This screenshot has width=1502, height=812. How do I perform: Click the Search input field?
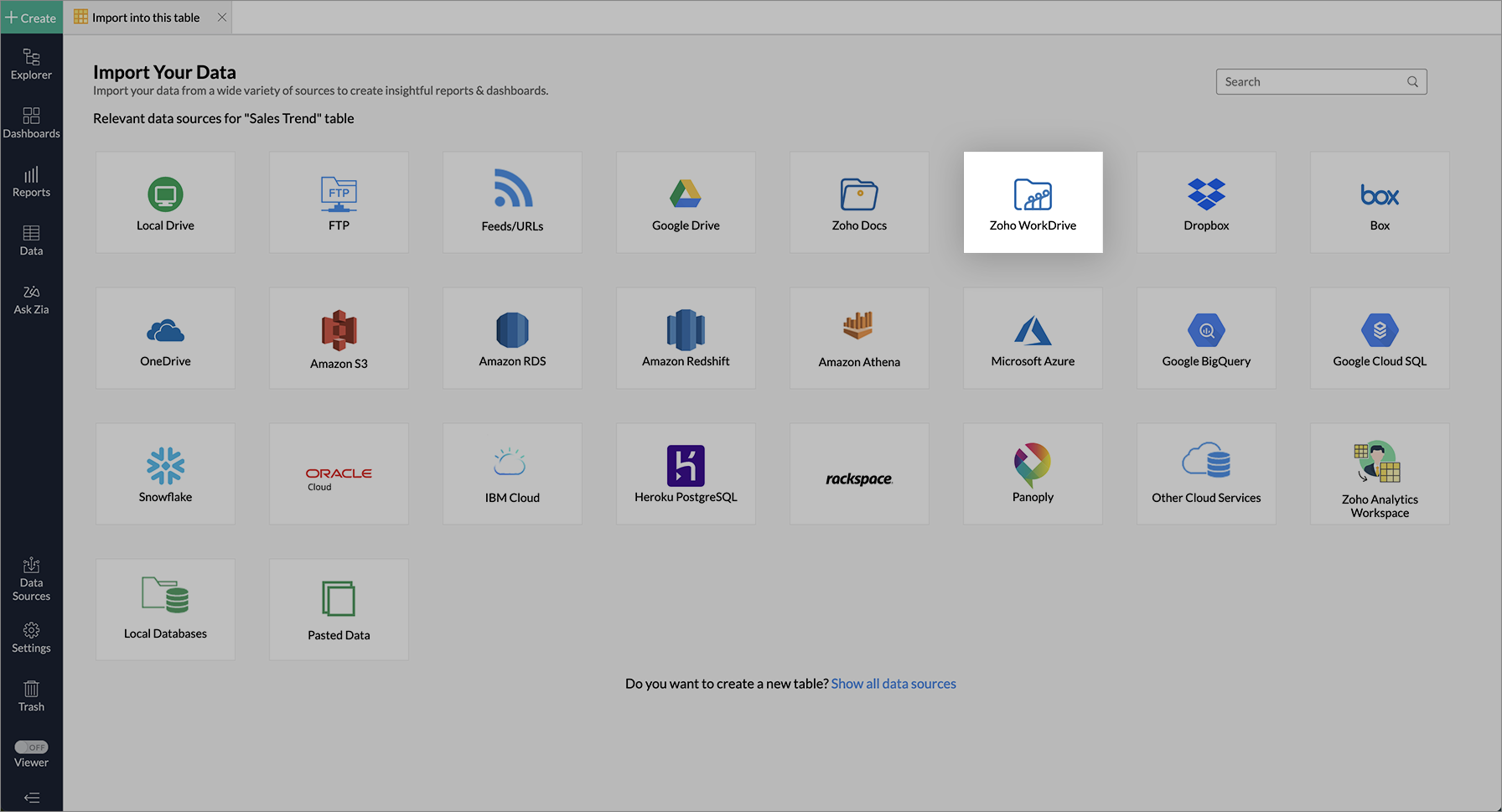pos(1312,81)
